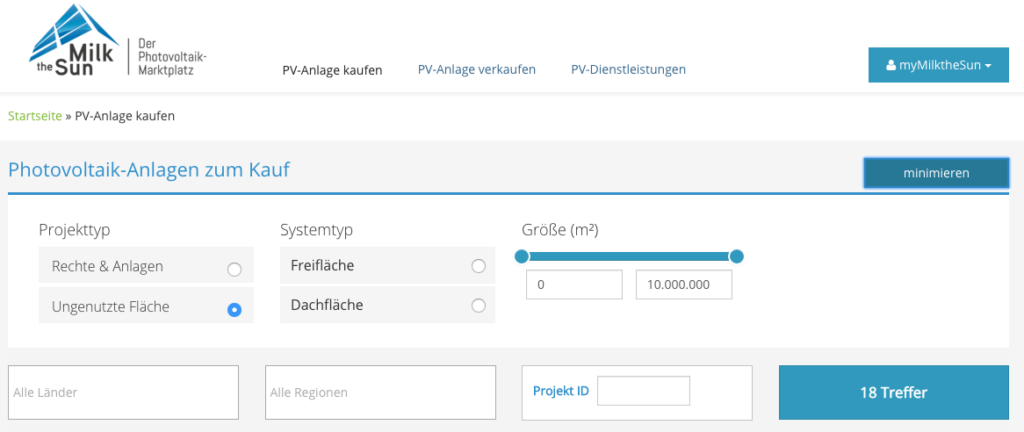Go to PV-Anlage verkaufen in navigation
Viewport: 1024px width, 432px height.
point(476,70)
